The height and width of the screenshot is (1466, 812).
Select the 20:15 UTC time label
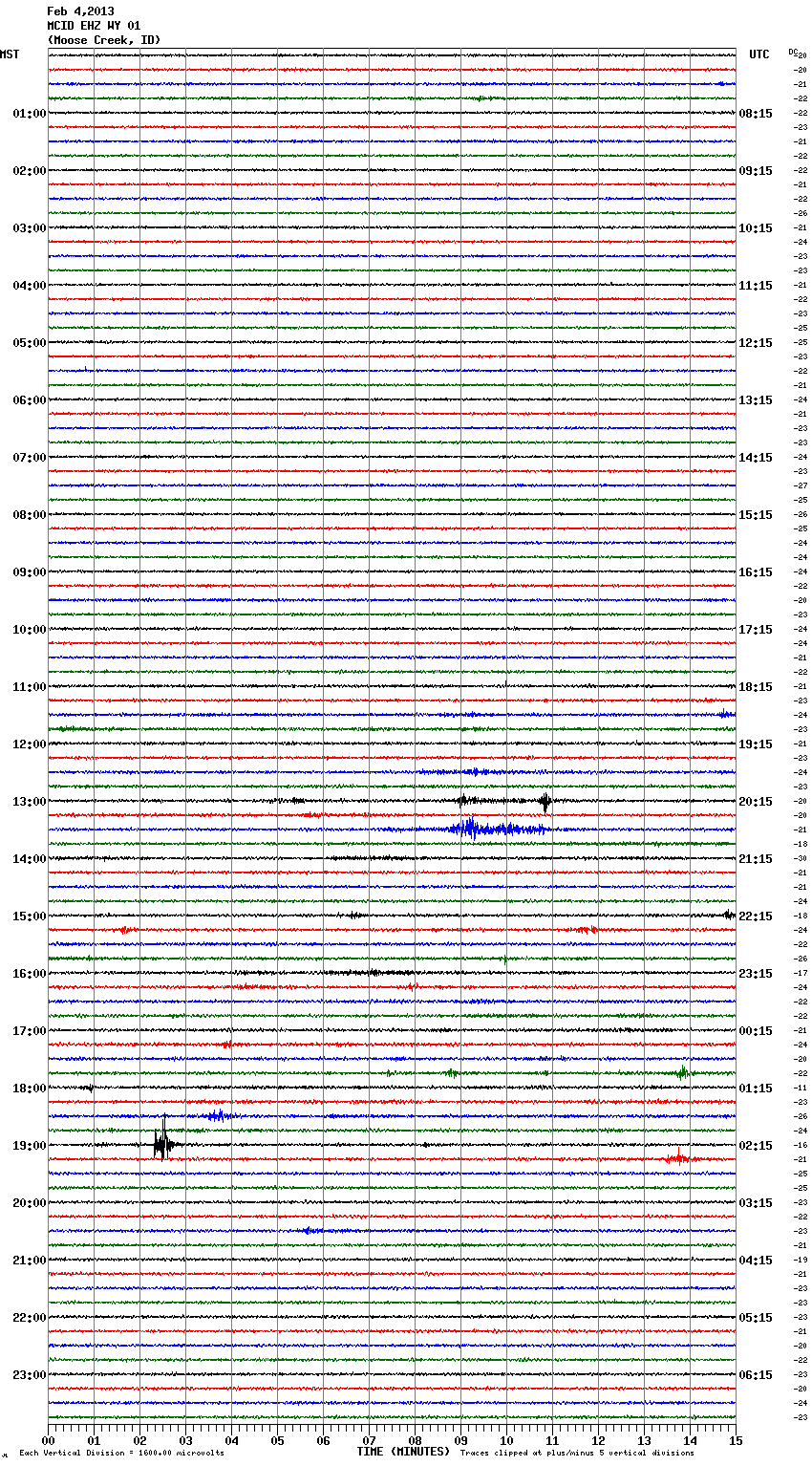[755, 802]
